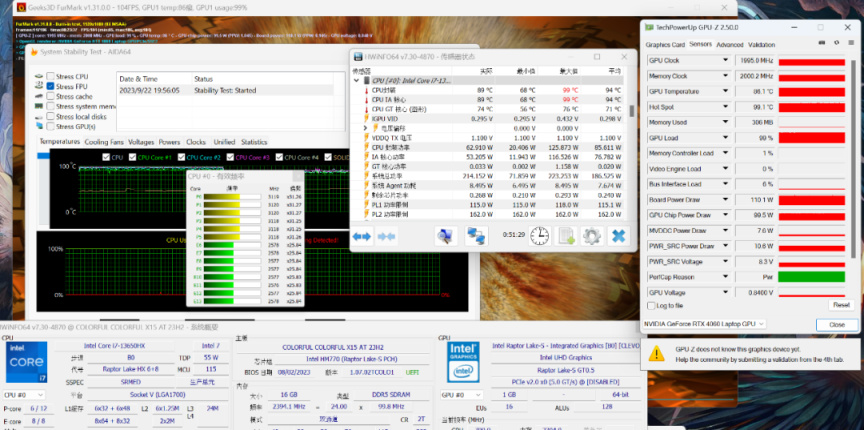Viewport: 864px width, 430px height.
Task: Click the yellow warning icon in GPU-Z notification
Action: pyautogui.click(x=656, y=353)
